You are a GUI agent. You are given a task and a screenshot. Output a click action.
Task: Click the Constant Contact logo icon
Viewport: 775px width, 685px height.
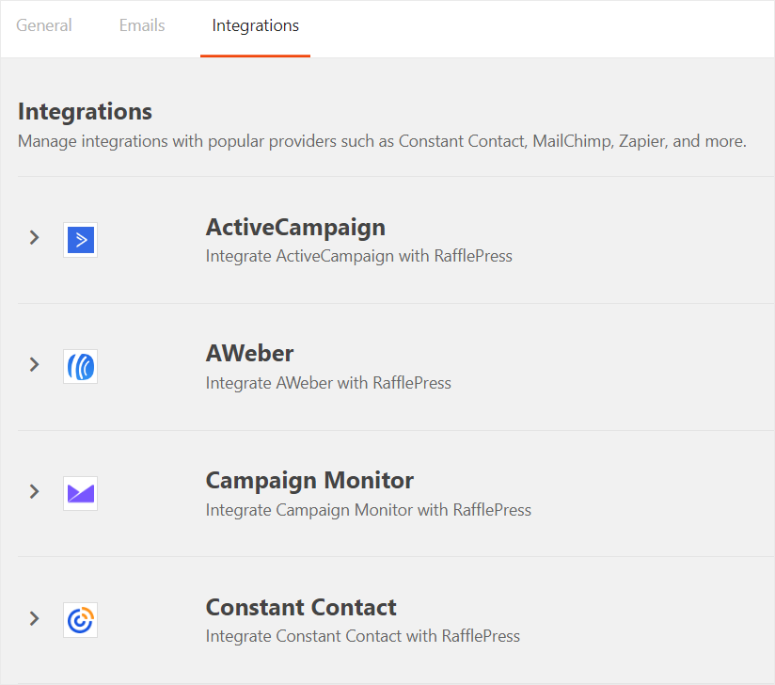tap(81, 620)
